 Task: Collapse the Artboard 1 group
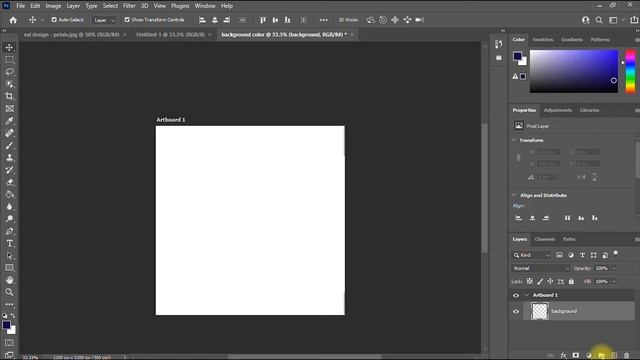coord(527,295)
